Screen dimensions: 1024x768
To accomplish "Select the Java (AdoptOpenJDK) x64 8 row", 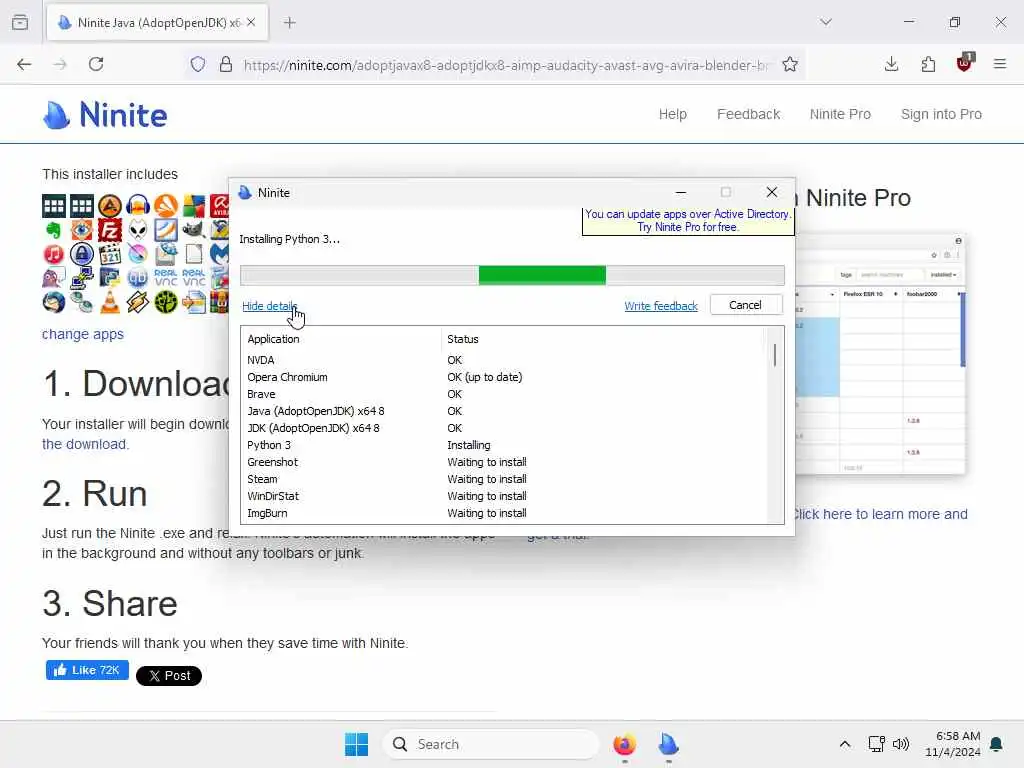I will click(503, 411).
